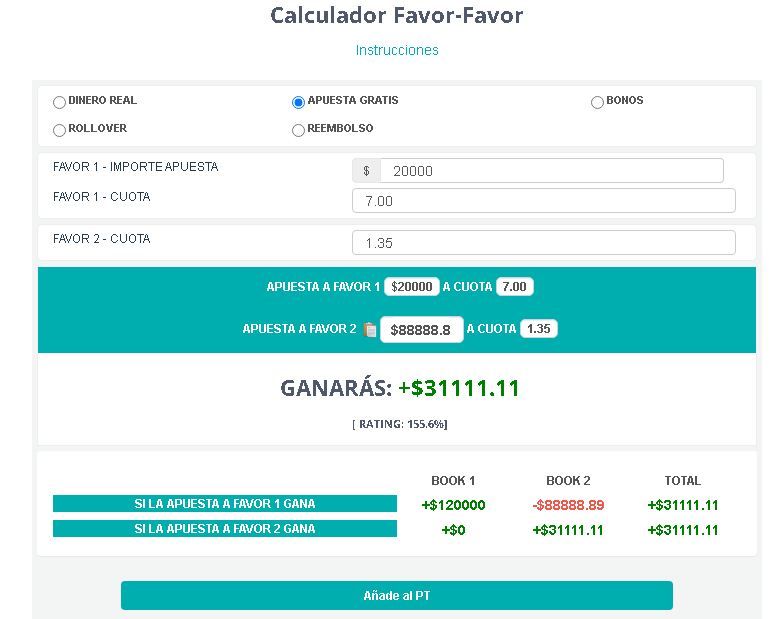
Task: Pick the Reembolso radio option
Action: point(298,130)
